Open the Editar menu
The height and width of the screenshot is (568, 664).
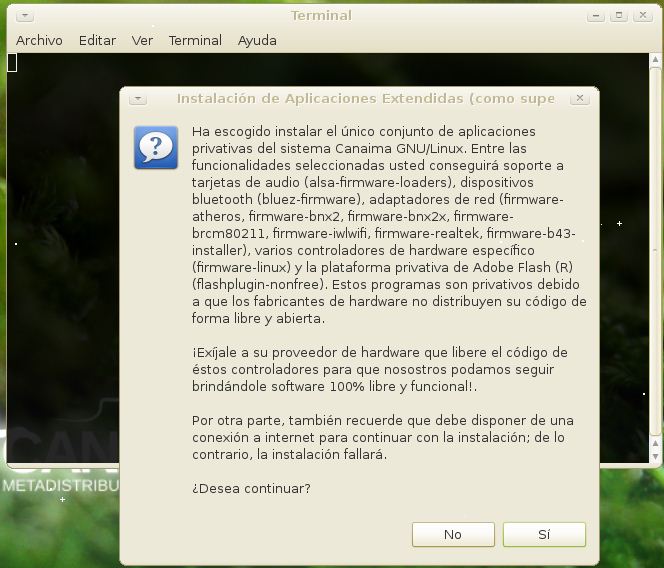[x=97, y=40]
